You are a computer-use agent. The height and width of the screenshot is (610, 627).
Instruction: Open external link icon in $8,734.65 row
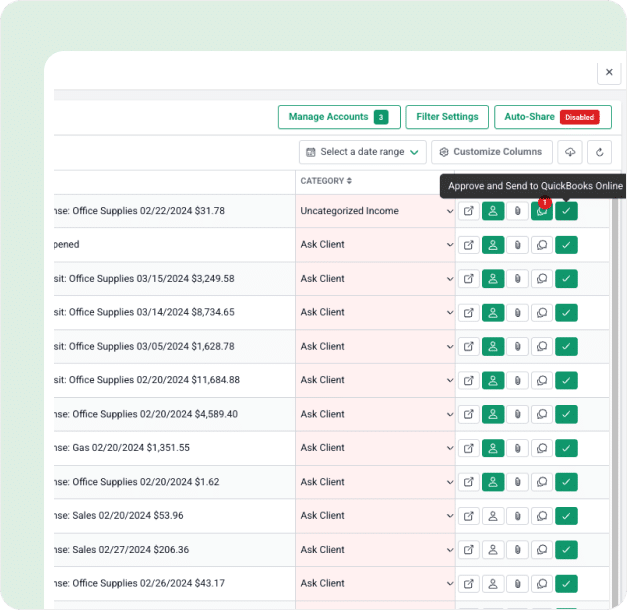pos(469,312)
